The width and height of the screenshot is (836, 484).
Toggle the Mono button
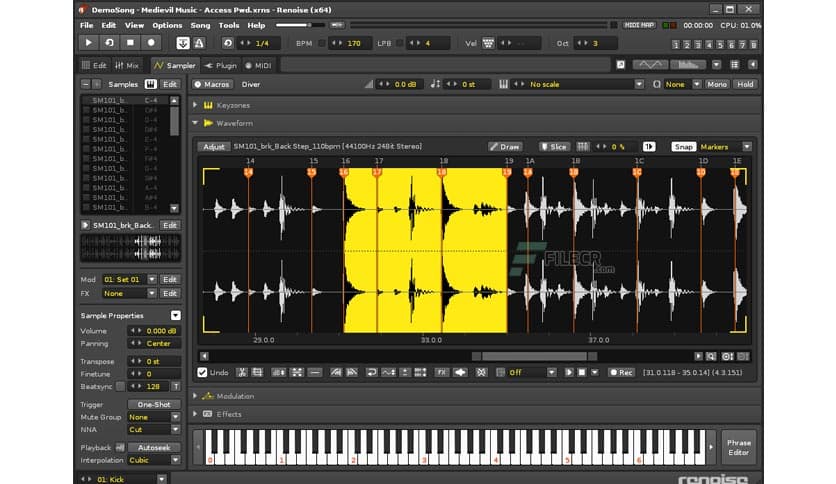717,84
